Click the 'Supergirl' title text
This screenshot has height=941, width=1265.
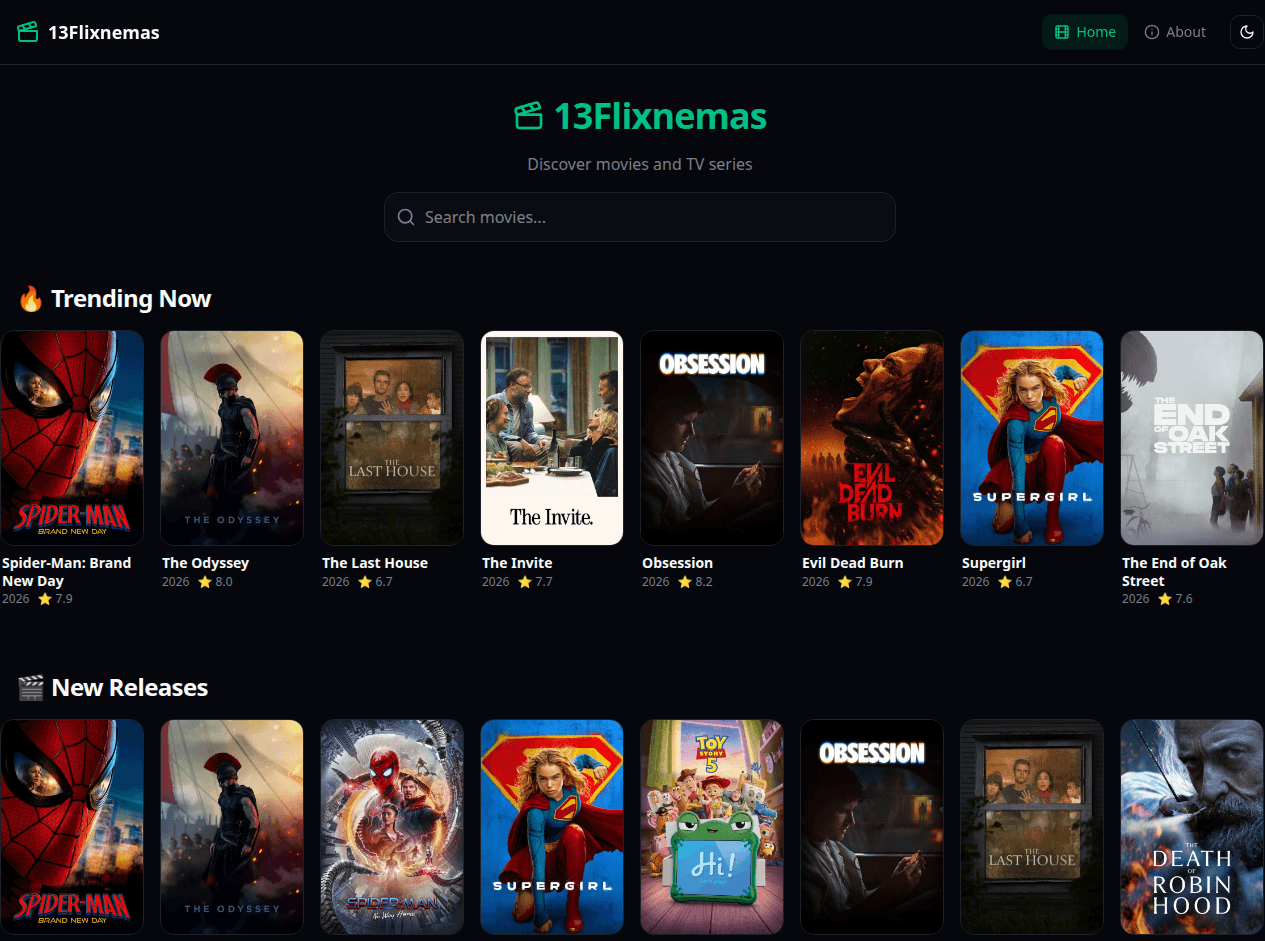pos(994,563)
